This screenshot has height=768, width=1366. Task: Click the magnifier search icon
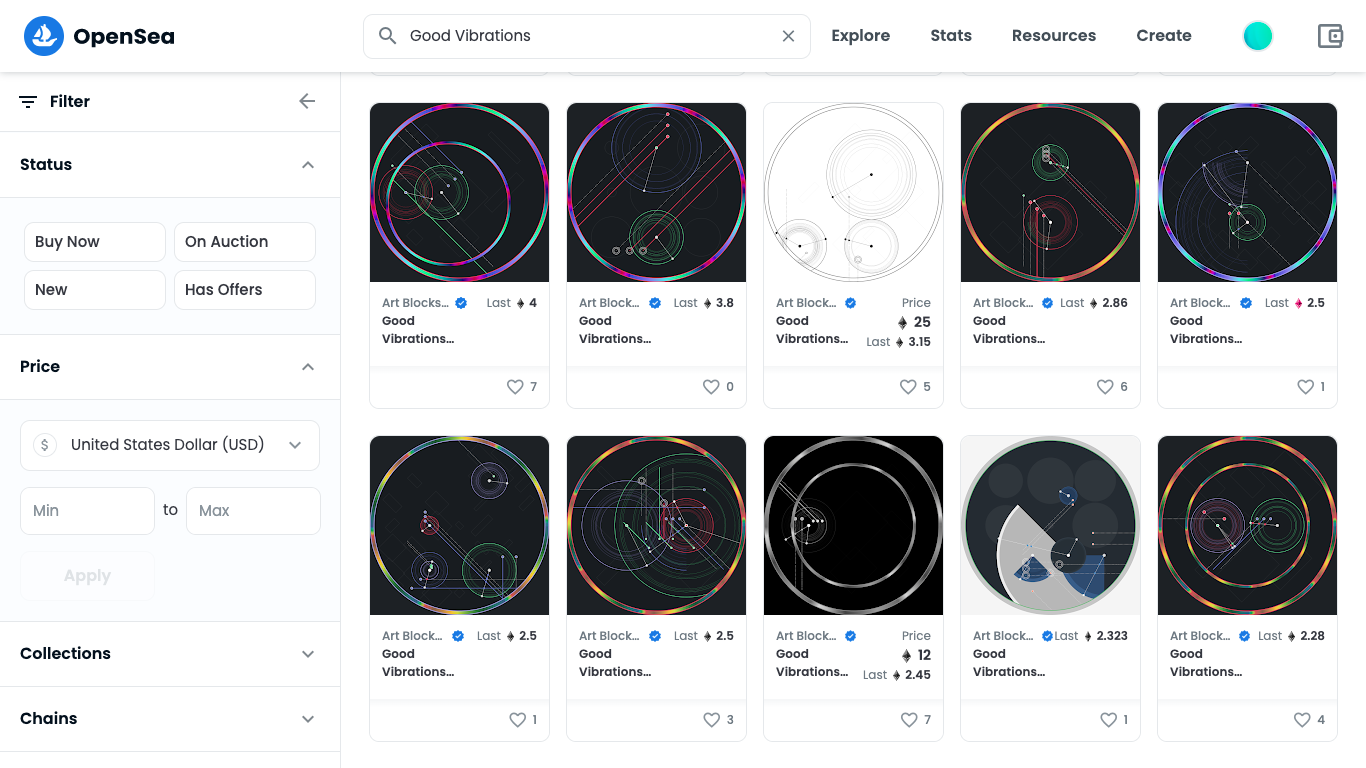388,36
